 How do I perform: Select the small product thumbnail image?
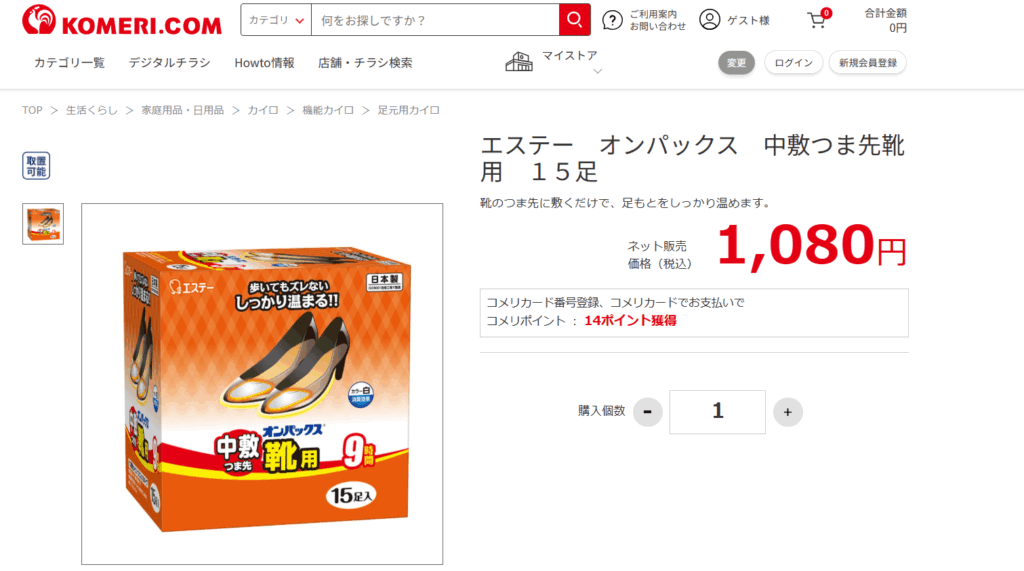pos(43,224)
